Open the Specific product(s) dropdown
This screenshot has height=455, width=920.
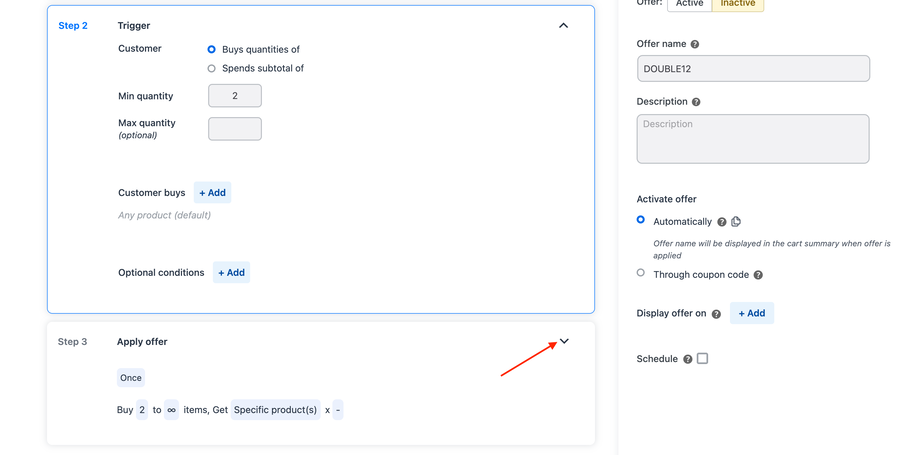point(275,410)
